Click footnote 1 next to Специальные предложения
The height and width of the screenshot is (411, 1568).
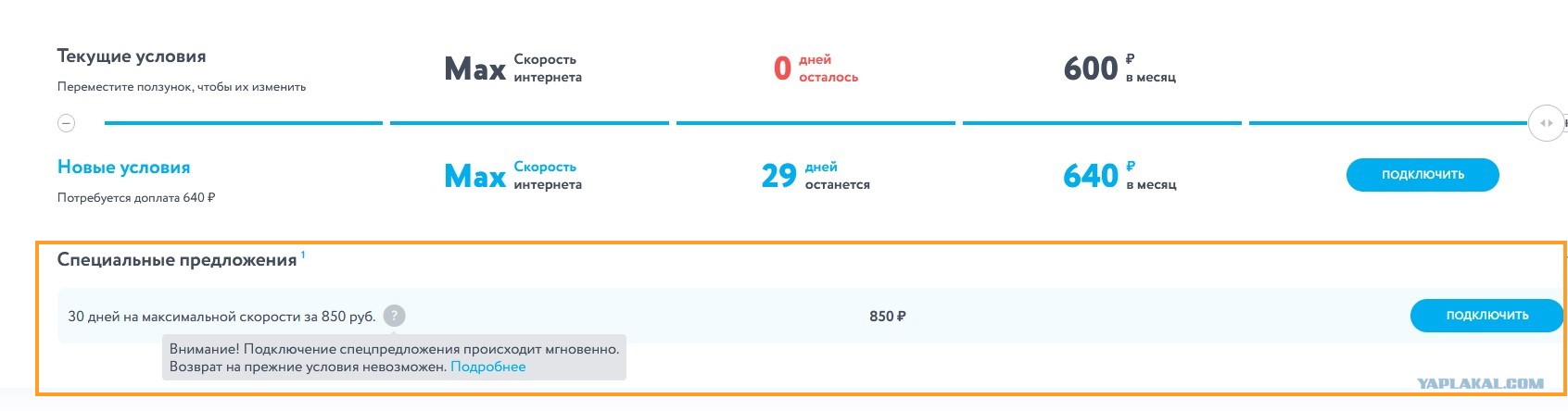coord(303,255)
